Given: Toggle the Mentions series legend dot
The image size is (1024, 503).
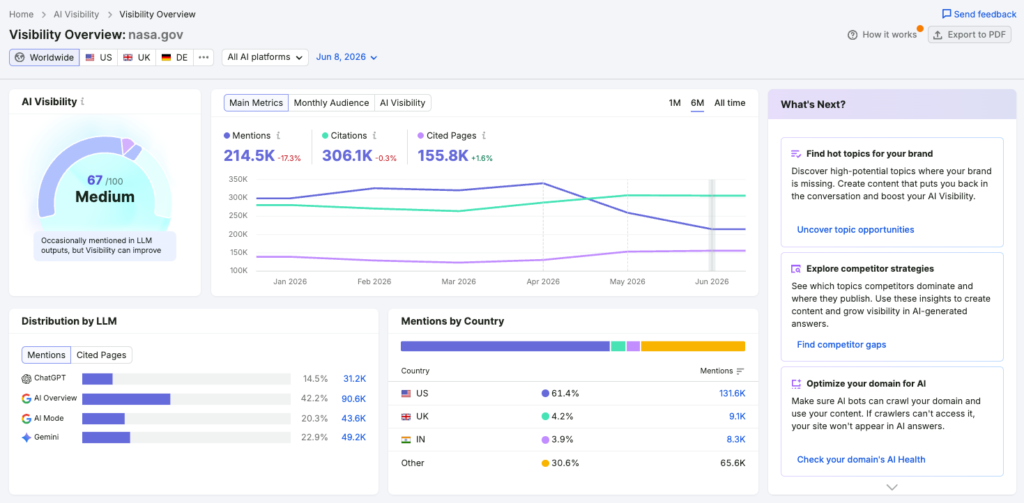Looking at the screenshot, I should tap(227, 136).
